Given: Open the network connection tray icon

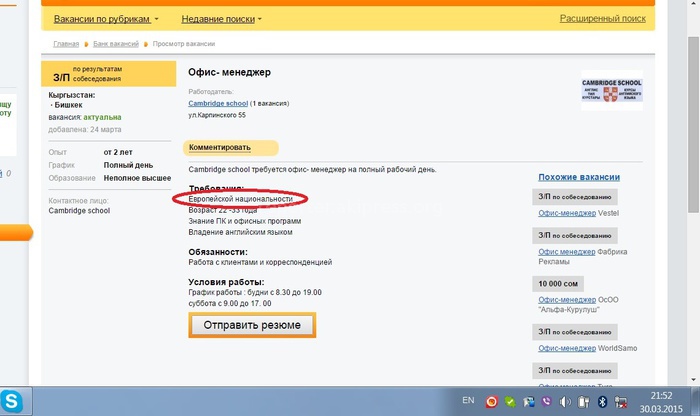Looking at the screenshot, I should pyautogui.click(x=622, y=402).
